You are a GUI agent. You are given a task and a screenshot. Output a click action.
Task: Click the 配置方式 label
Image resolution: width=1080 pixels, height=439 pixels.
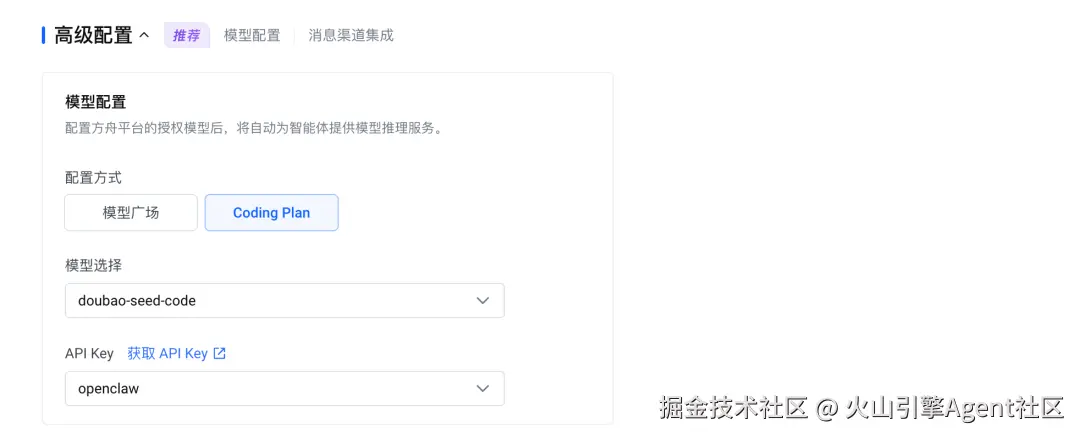click(93, 177)
